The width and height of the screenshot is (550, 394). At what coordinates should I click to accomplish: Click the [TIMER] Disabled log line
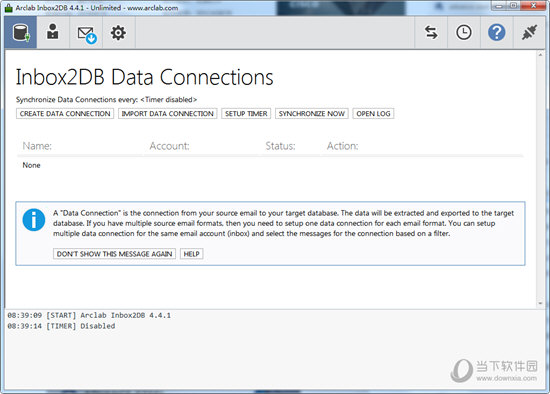61,326
